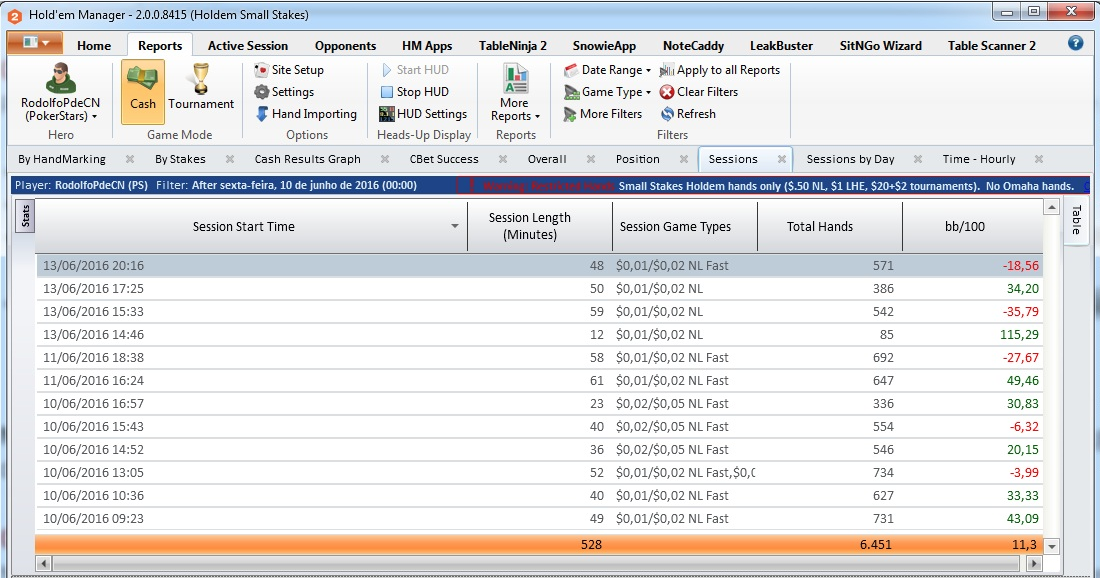
Task: Open the LeakBuster tab
Action: pyautogui.click(x=781, y=46)
